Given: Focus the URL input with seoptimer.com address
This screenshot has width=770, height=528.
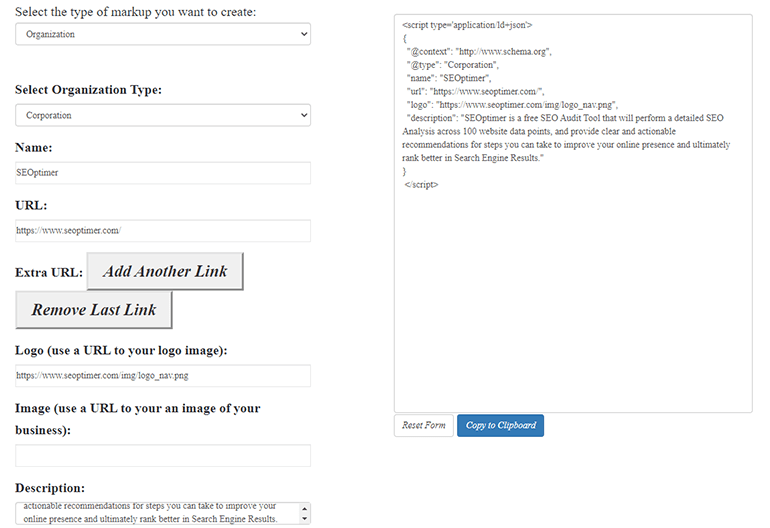Looking at the screenshot, I should 162,231.
